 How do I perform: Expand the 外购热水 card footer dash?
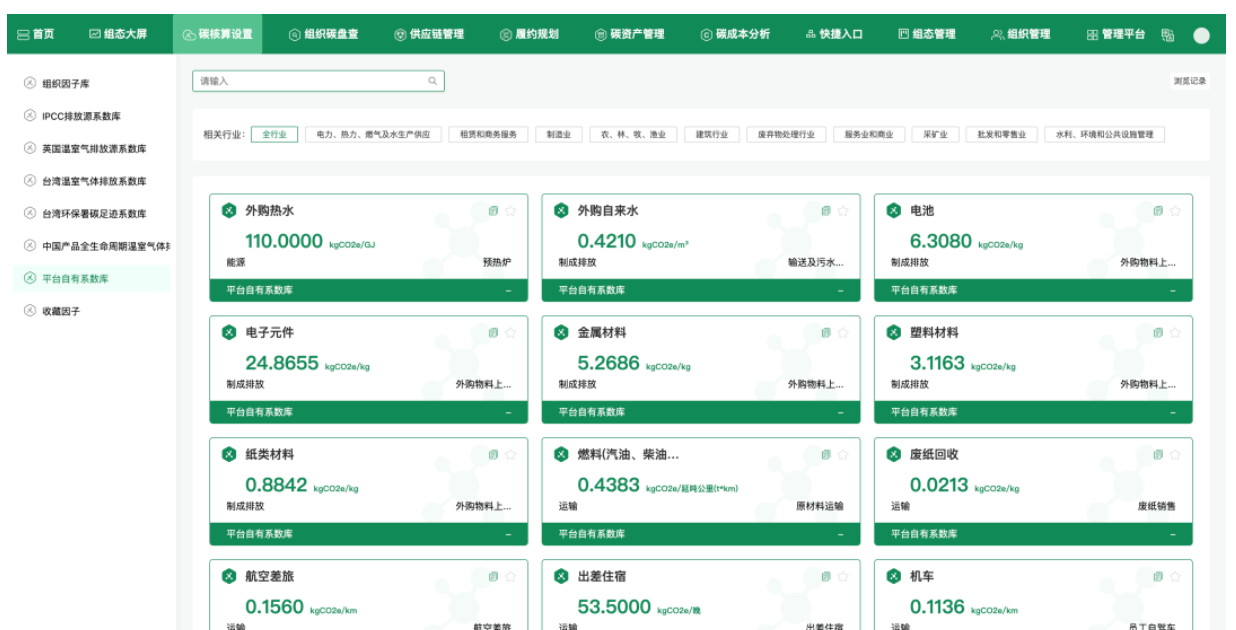coord(508,291)
